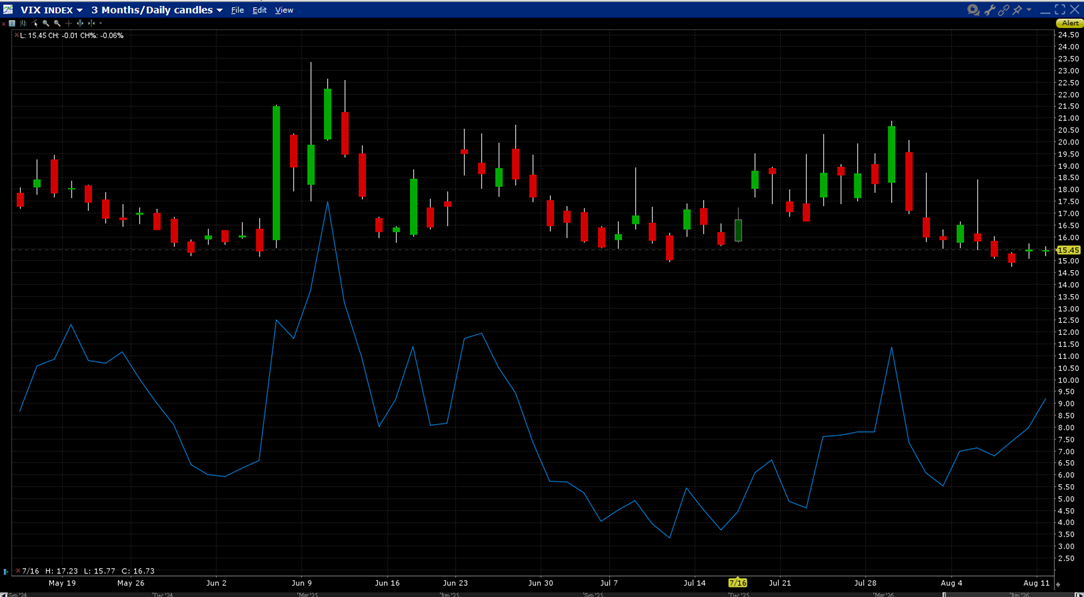Click the timeline scrollbar handle near Mar '26
The image size is (1084, 597).
click(x=944, y=594)
